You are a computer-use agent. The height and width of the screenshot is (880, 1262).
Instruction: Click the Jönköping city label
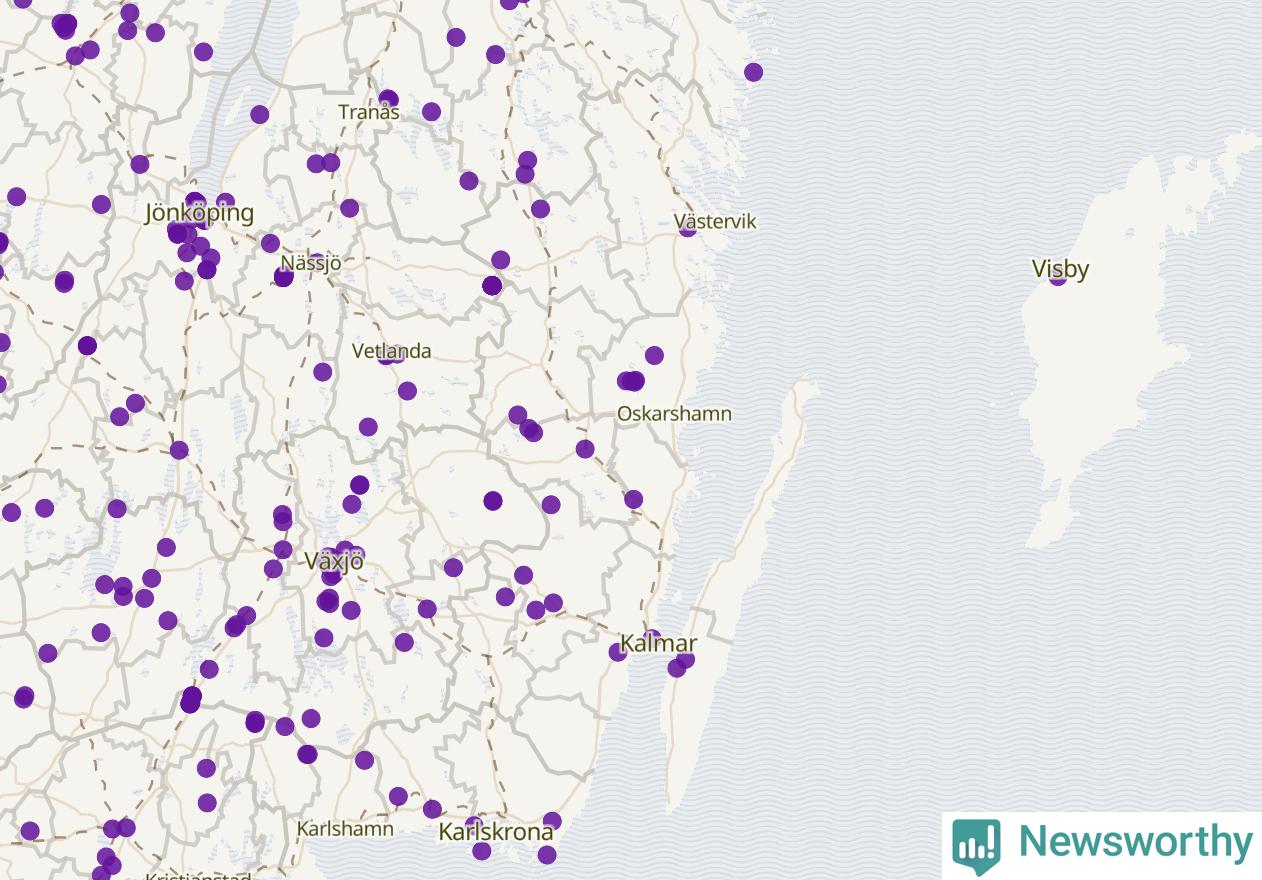pos(199,212)
